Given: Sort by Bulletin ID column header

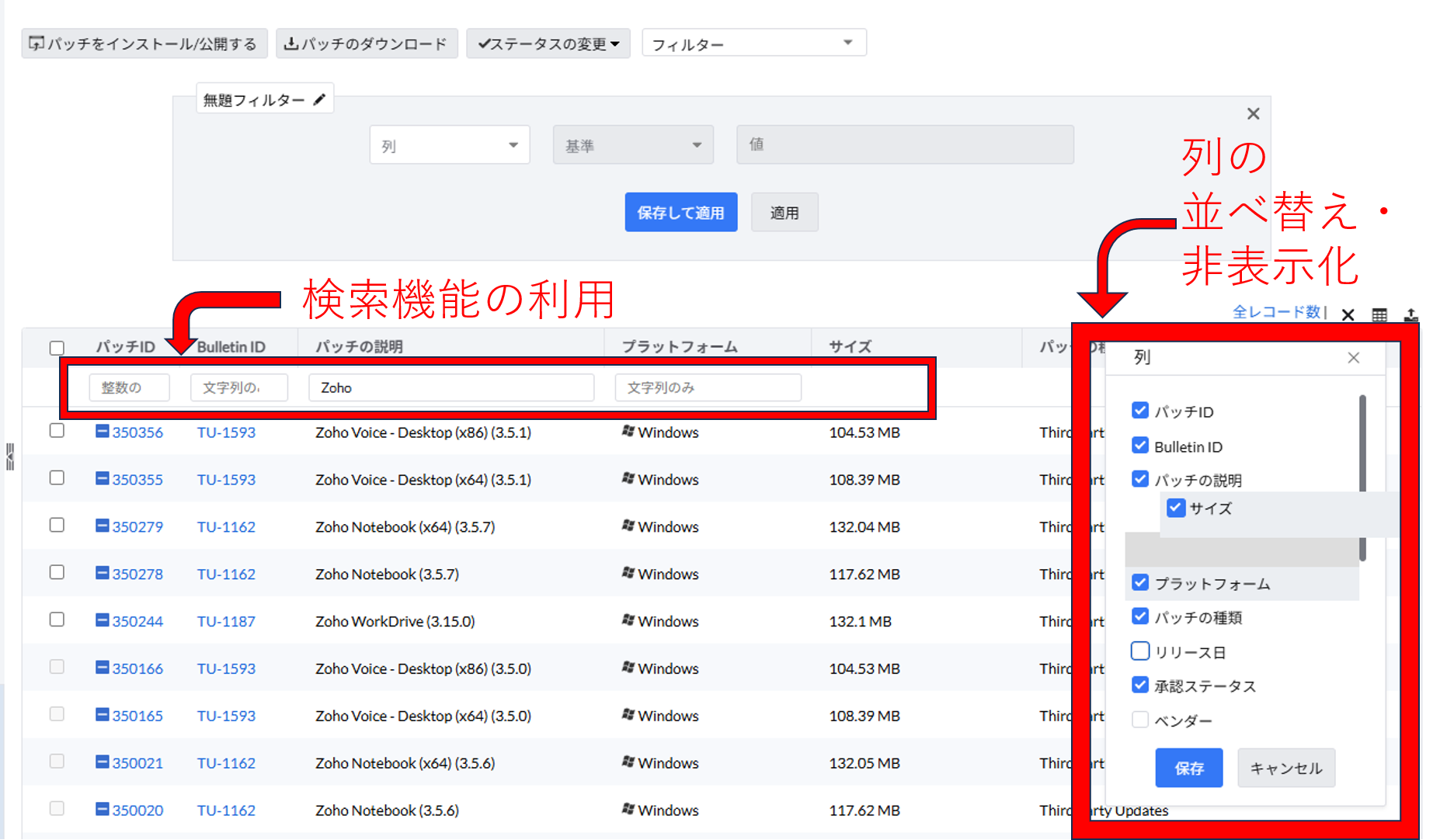Looking at the screenshot, I should pos(231,346).
